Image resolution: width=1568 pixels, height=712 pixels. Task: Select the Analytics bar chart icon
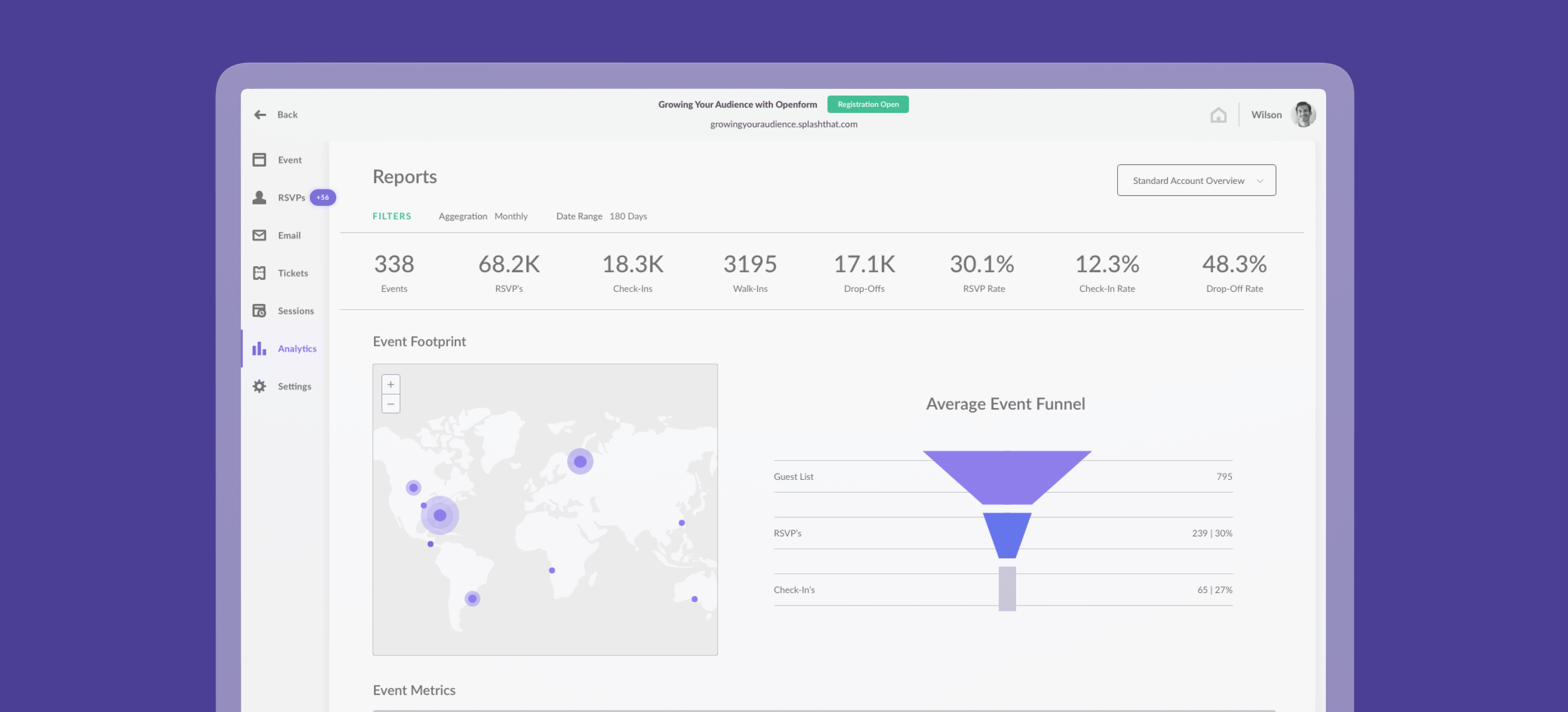259,349
